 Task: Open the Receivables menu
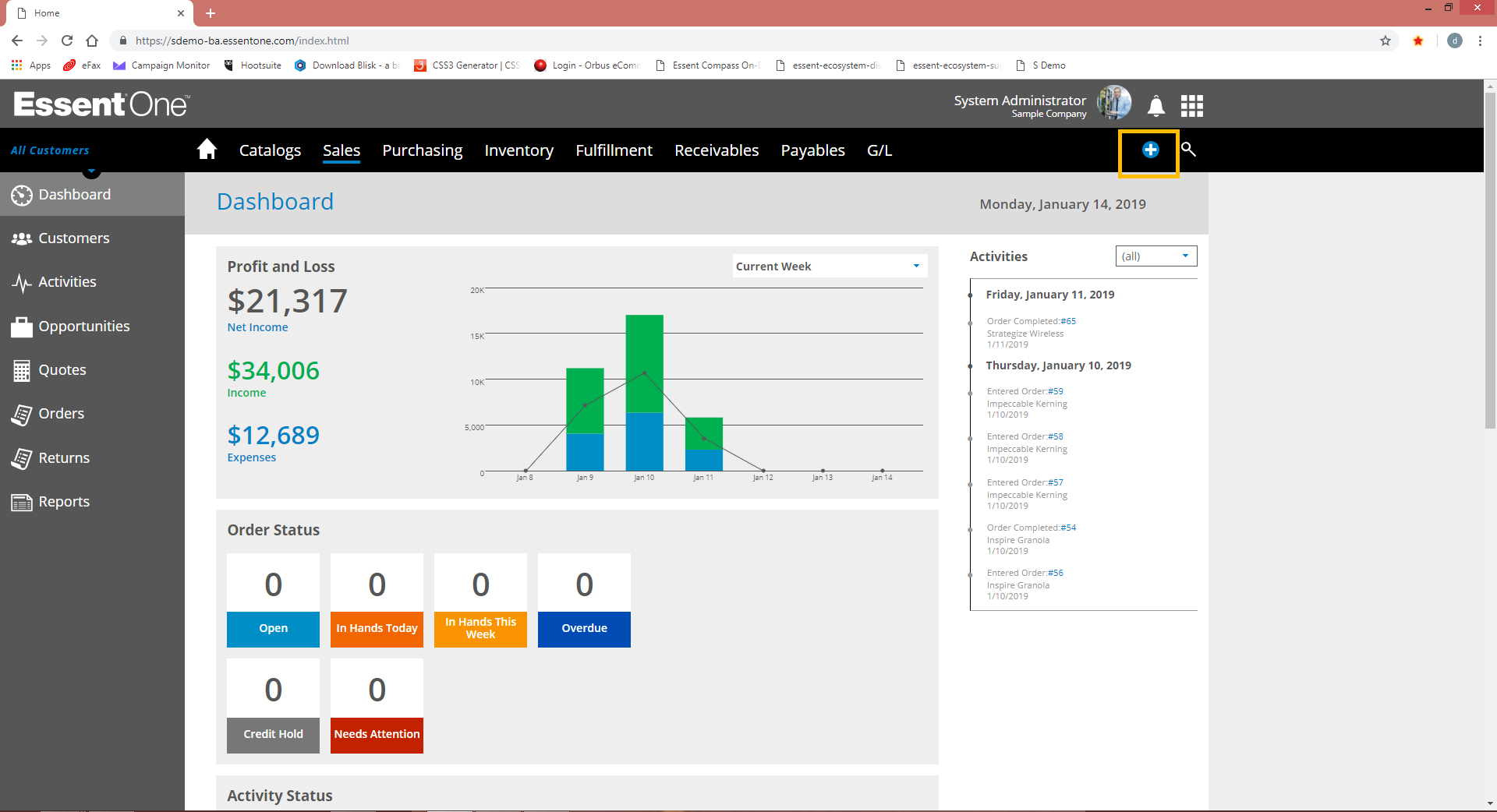717,150
